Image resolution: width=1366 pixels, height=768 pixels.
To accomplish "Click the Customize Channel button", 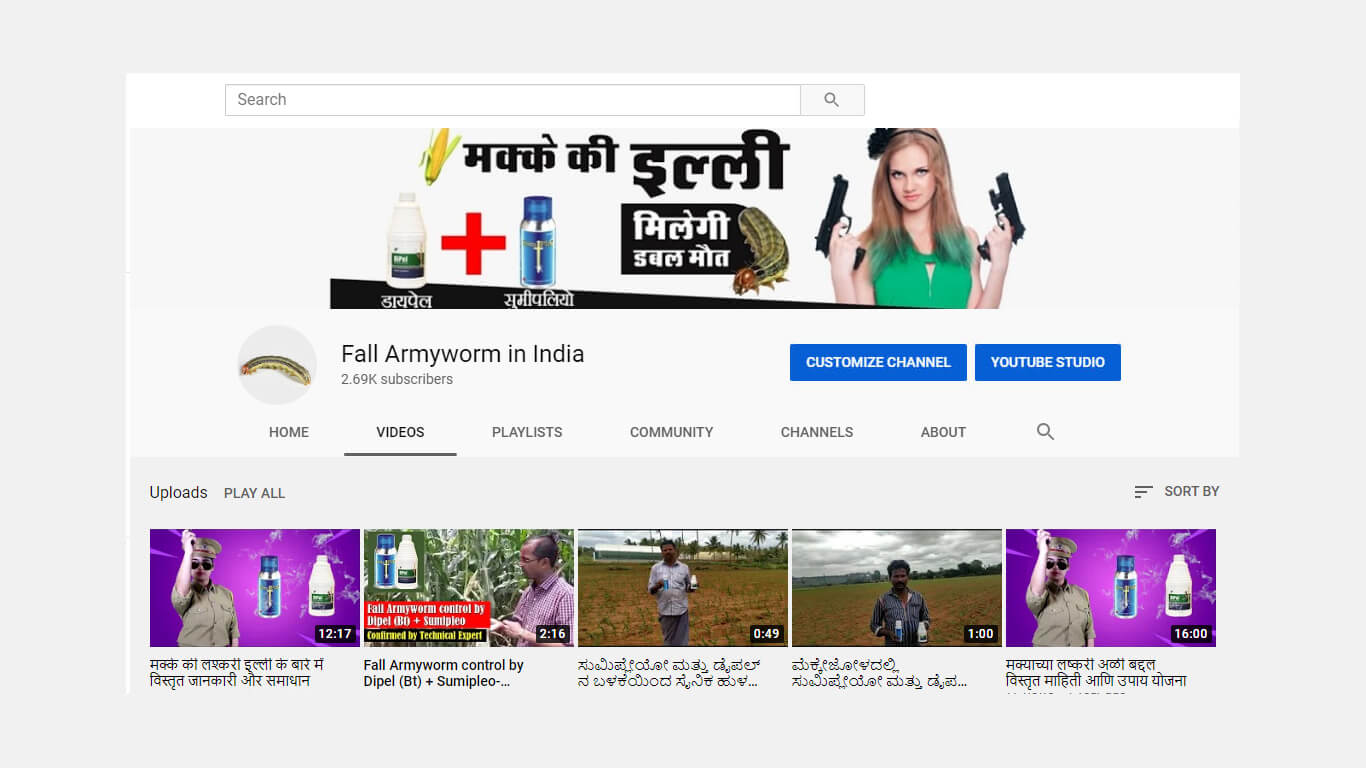I will pos(878,362).
